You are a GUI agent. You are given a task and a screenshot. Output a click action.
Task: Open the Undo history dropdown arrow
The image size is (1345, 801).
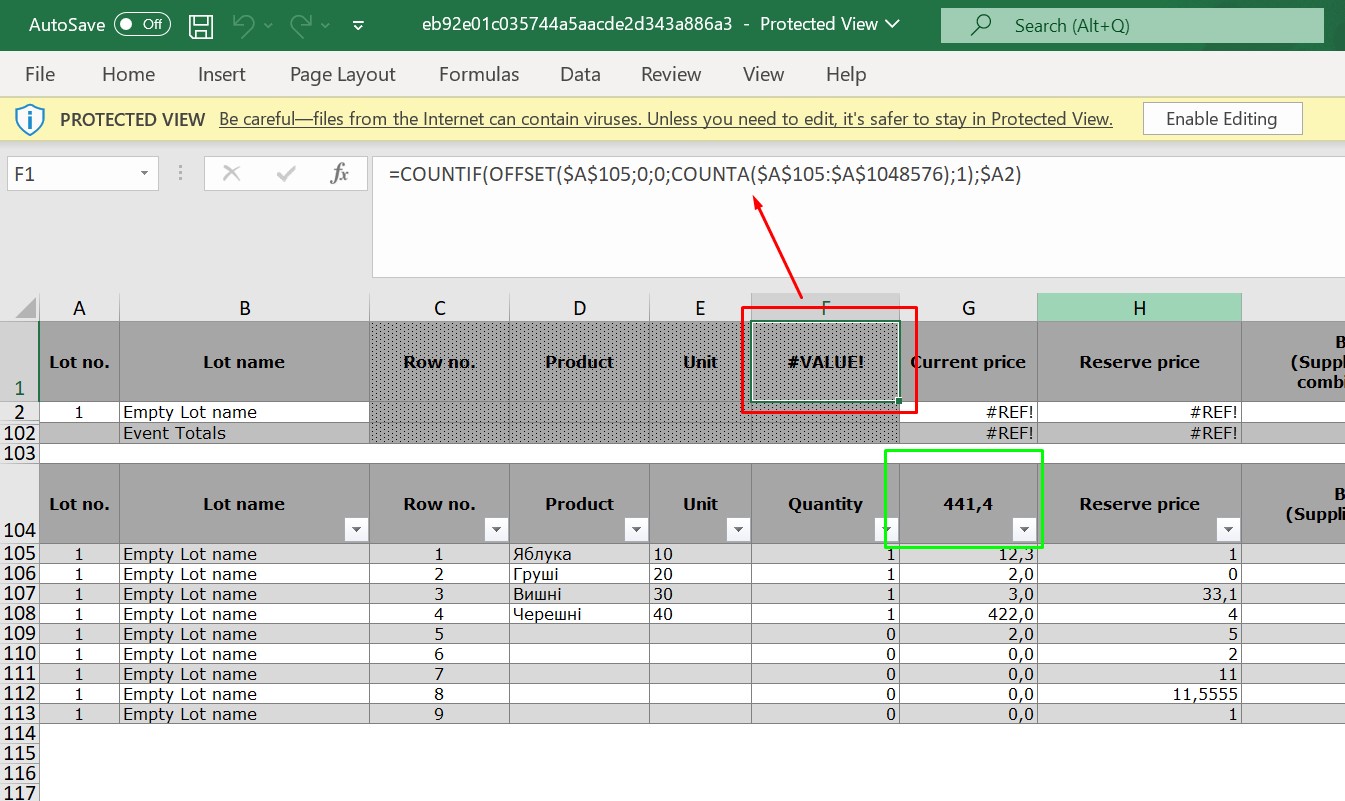tap(268, 26)
